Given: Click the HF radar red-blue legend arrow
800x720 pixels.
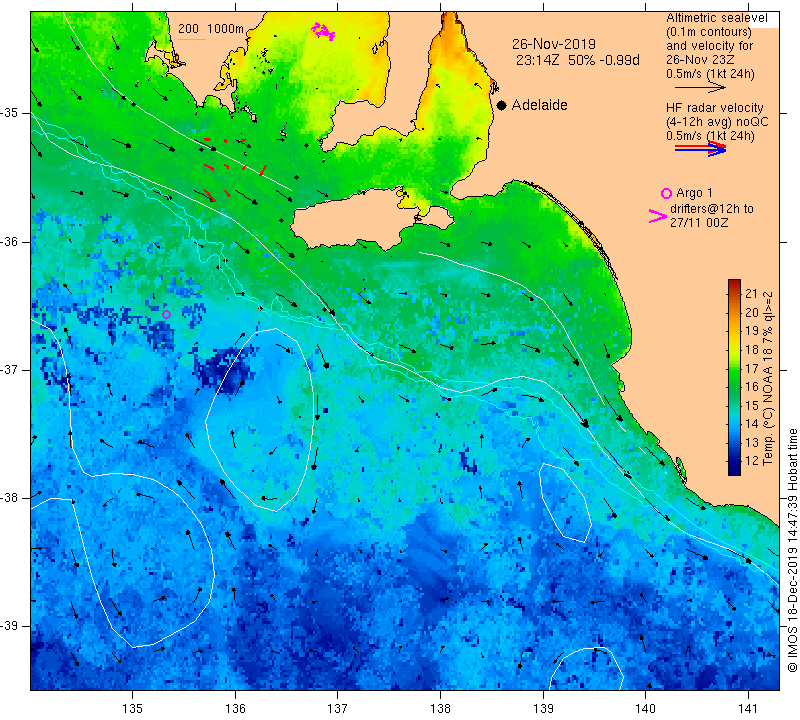Looking at the screenshot, I should coord(700,149).
